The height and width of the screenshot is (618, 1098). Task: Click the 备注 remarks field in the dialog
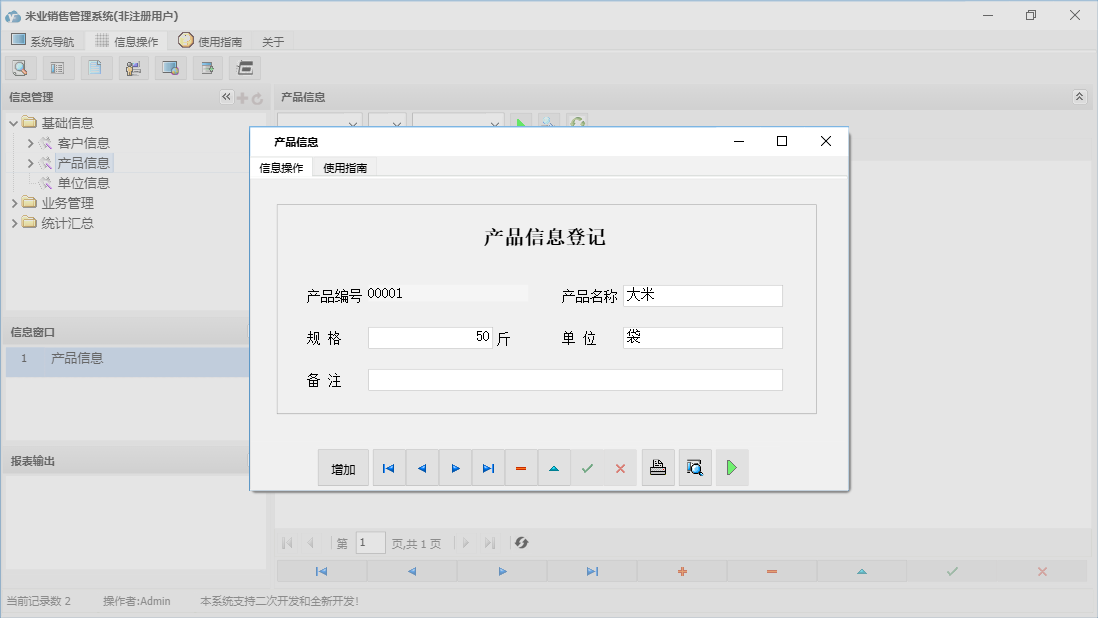tap(575, 379)
